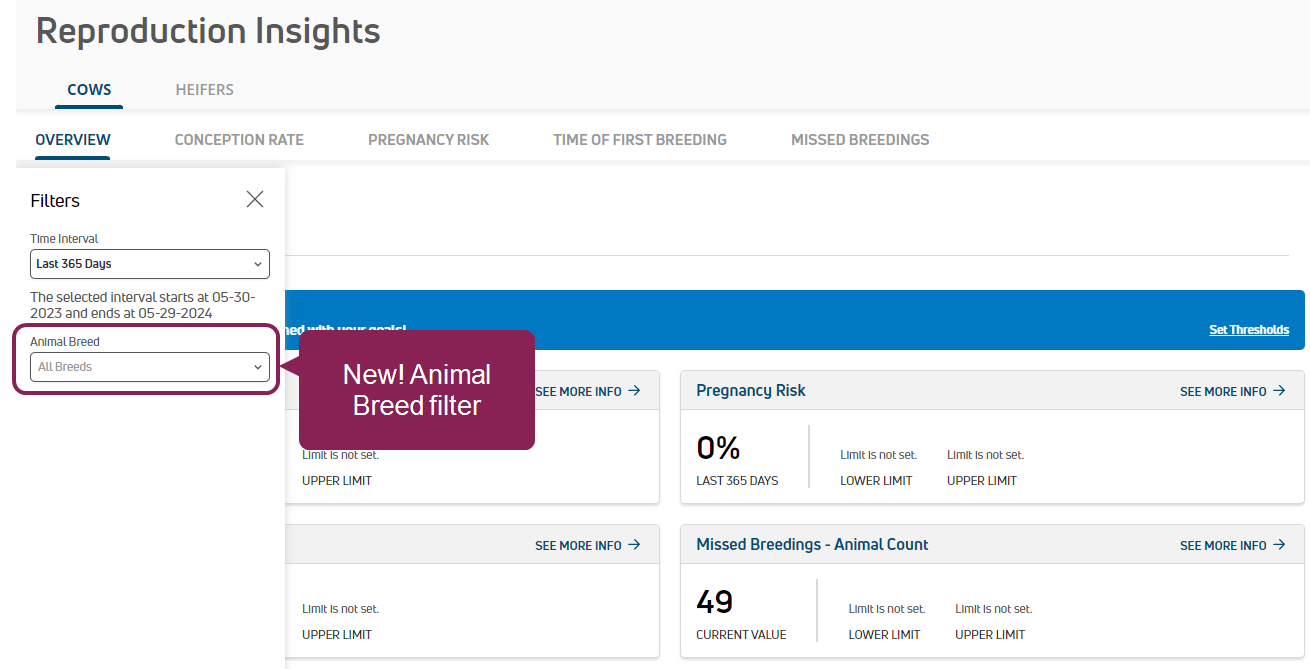
Task: Close the Filters panel with X icon
Action: coord(255,199)
